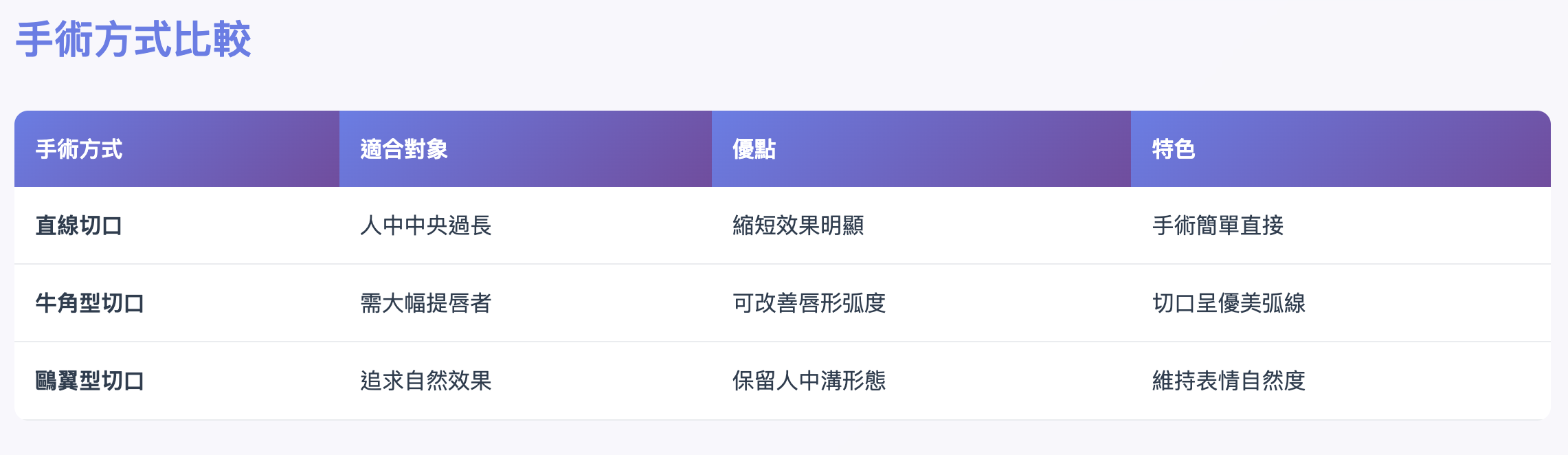Click the 需大幅提唇者 cell
Viewport: 1568px width, 455px height.
(x=426, y=303)
